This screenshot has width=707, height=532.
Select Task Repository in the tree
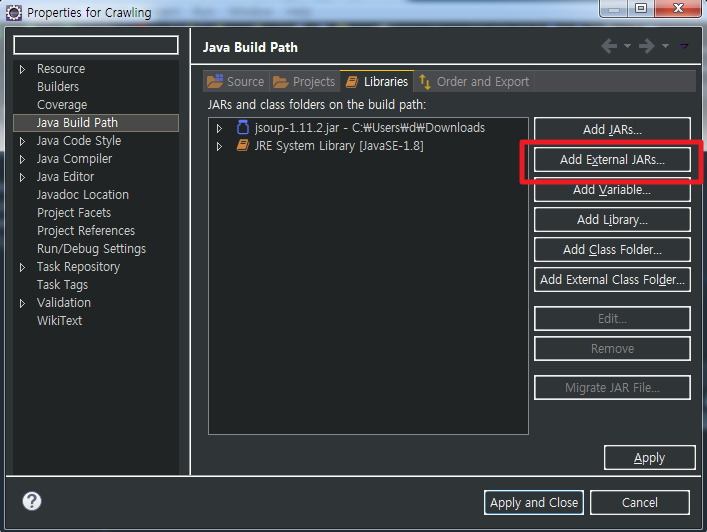[78, 267]
